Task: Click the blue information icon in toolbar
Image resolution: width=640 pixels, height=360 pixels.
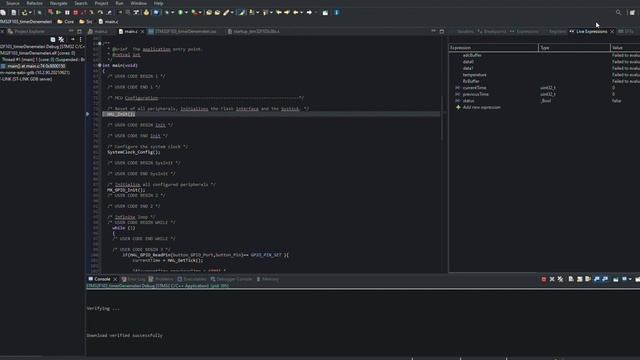Action: tap(336, 13)
